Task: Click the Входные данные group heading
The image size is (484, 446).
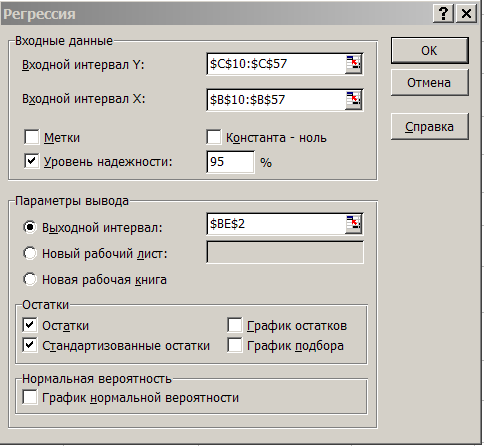Action: click(x=64, y=41)
